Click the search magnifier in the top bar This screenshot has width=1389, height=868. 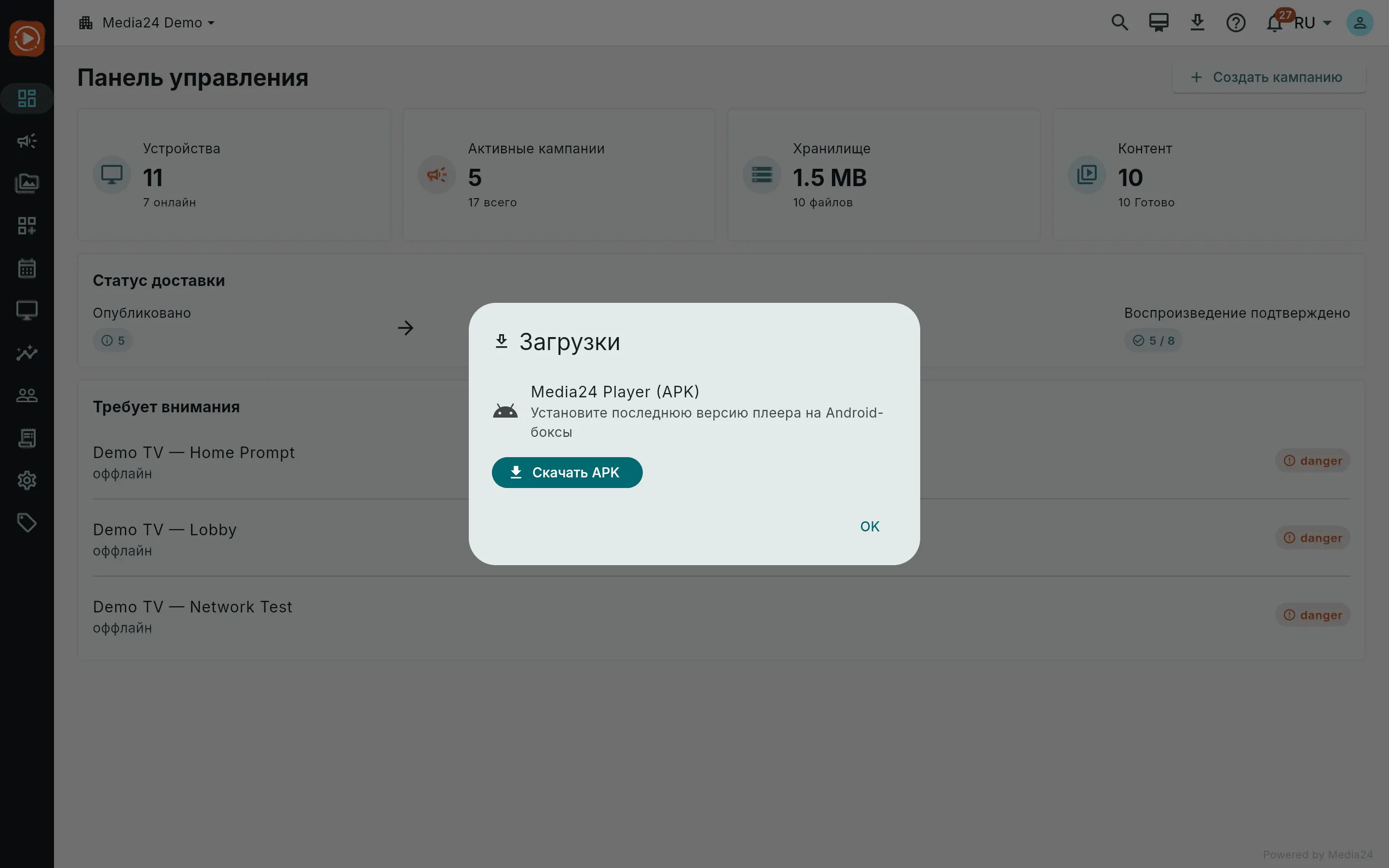click(x=1120, y=23)
